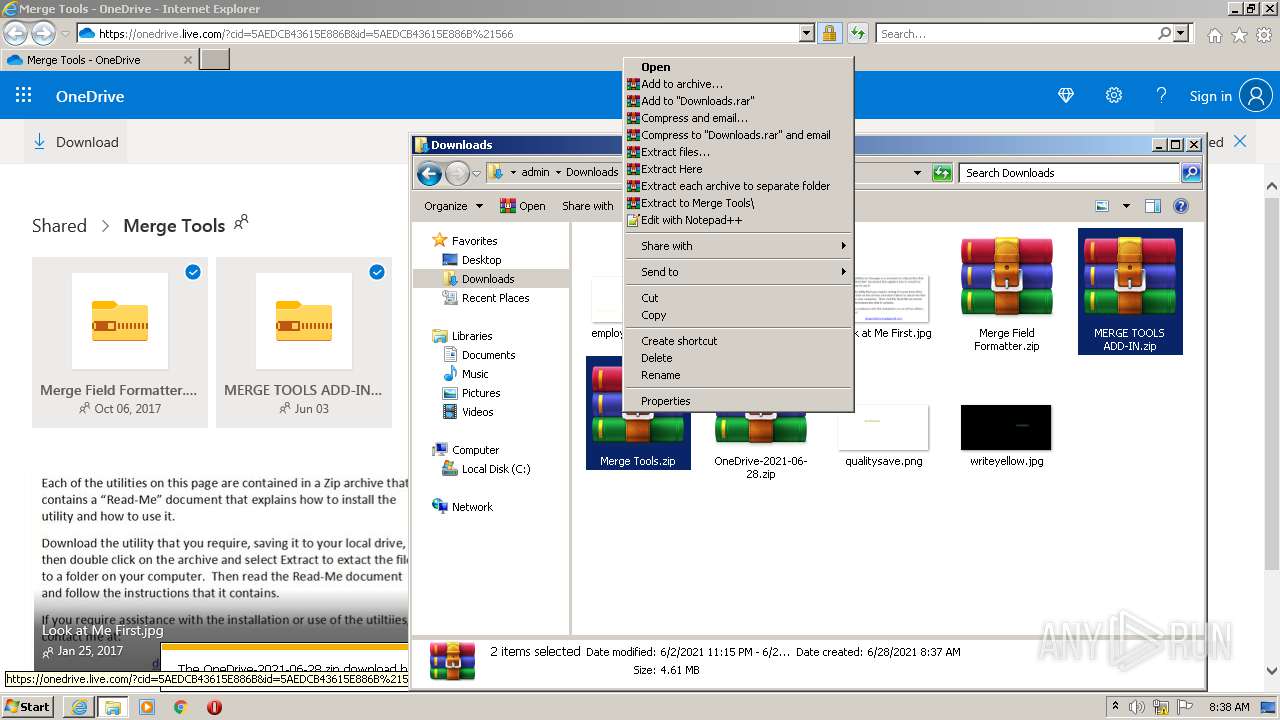
Task: Expand the Share with submenu
Action: coord(738,246)
